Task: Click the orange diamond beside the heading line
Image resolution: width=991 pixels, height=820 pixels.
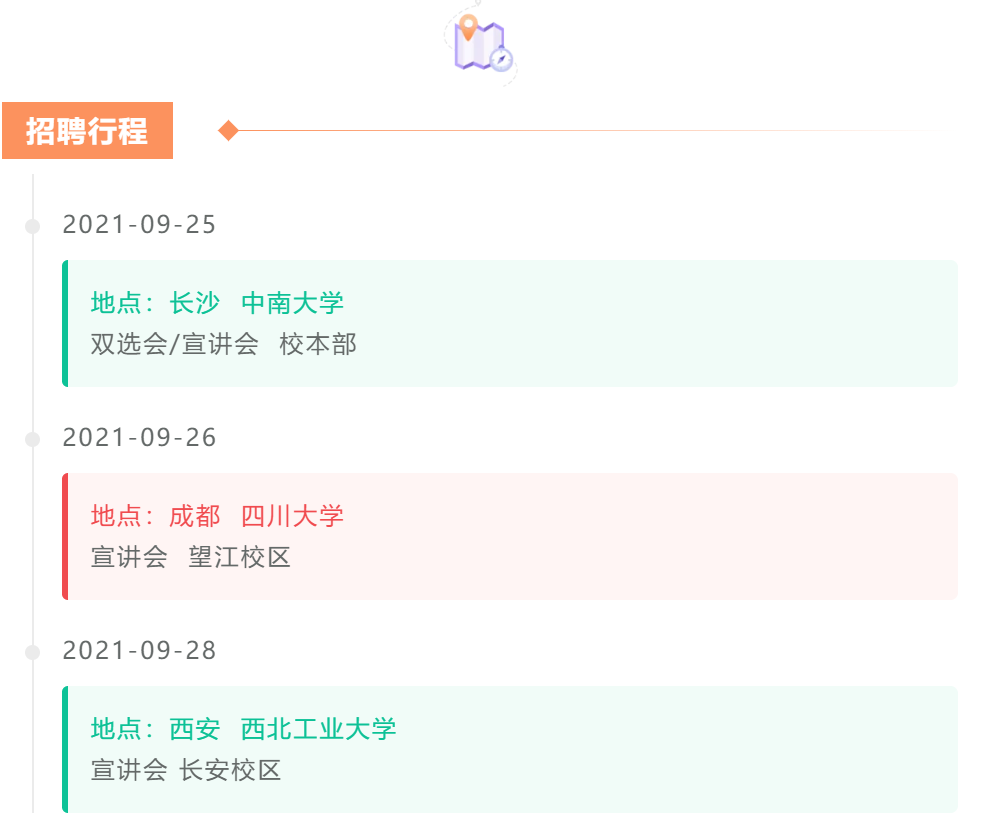Action: click(x=228, y=131)
